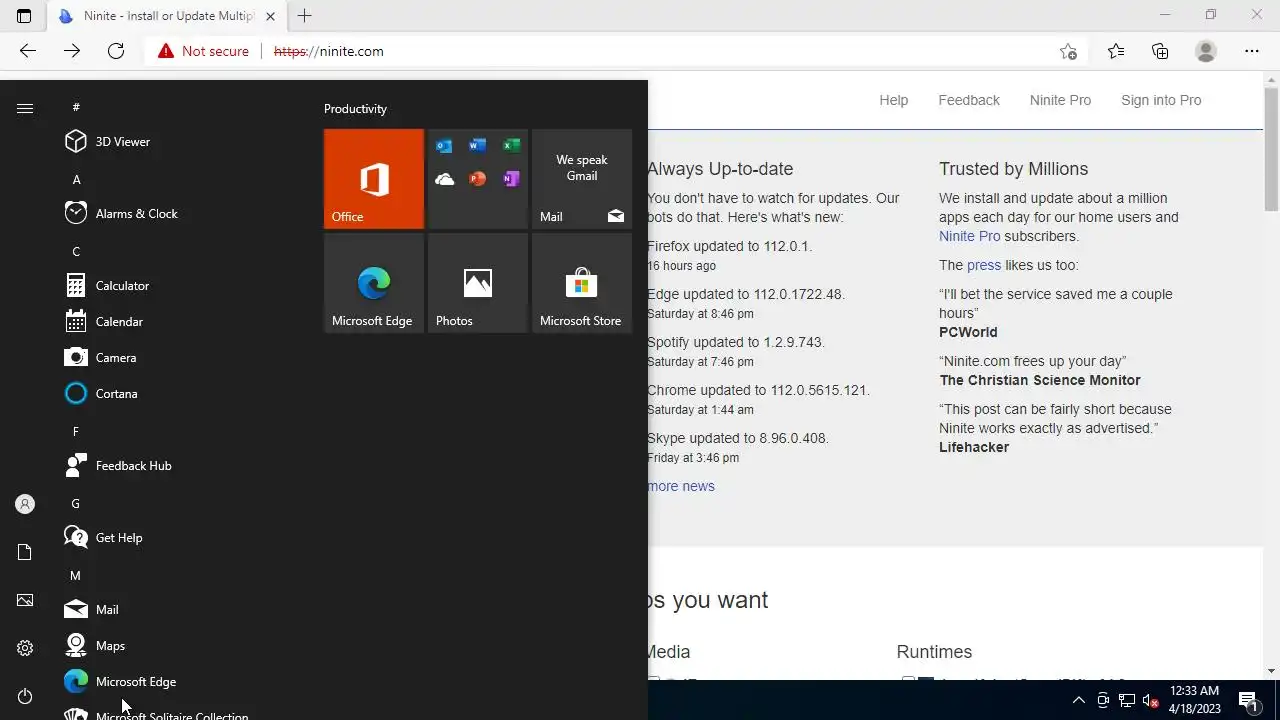Close the Ninite tab

(x=270, y=16)
